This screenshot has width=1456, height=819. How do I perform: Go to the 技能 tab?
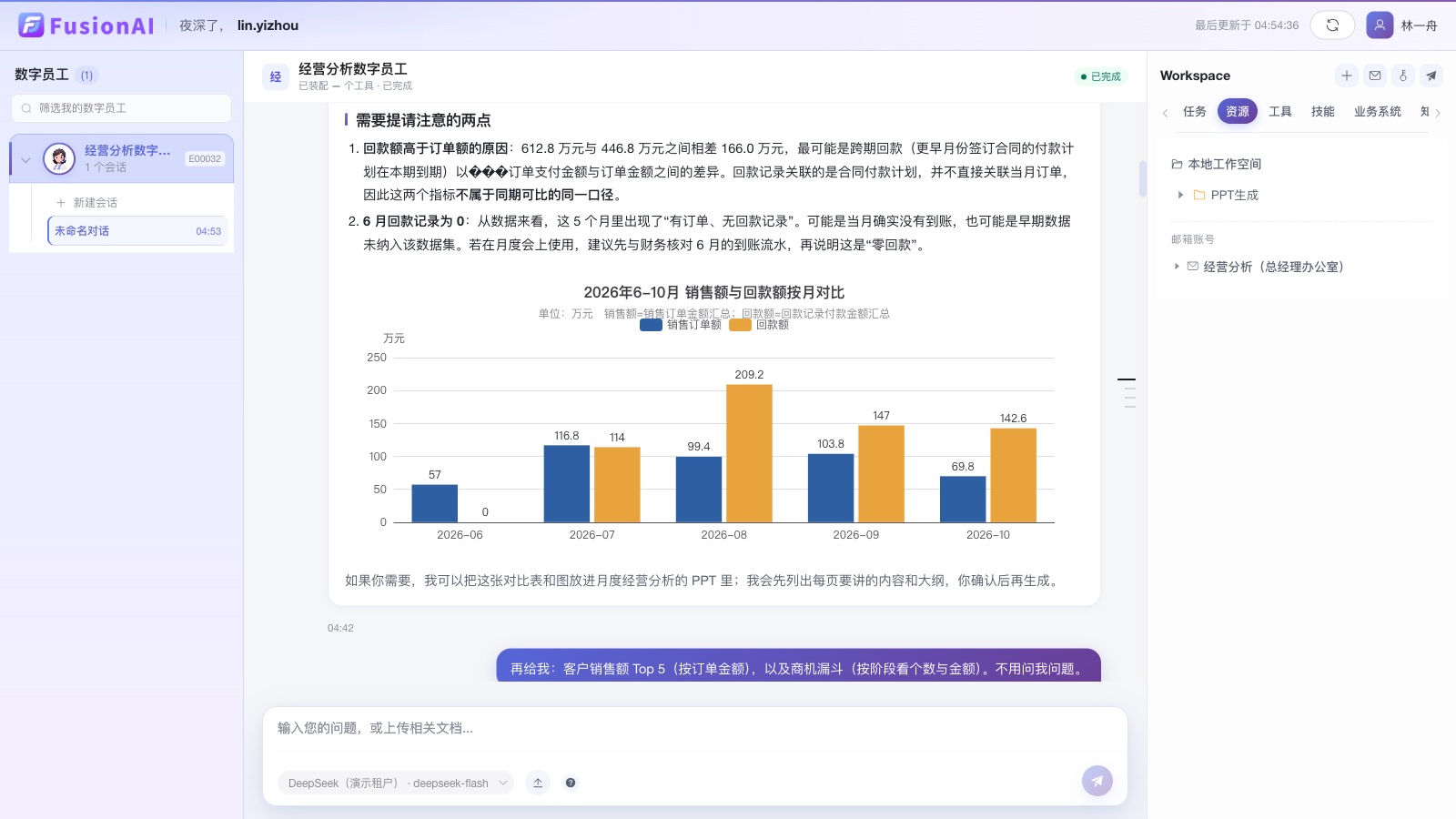click(1323, 111)
